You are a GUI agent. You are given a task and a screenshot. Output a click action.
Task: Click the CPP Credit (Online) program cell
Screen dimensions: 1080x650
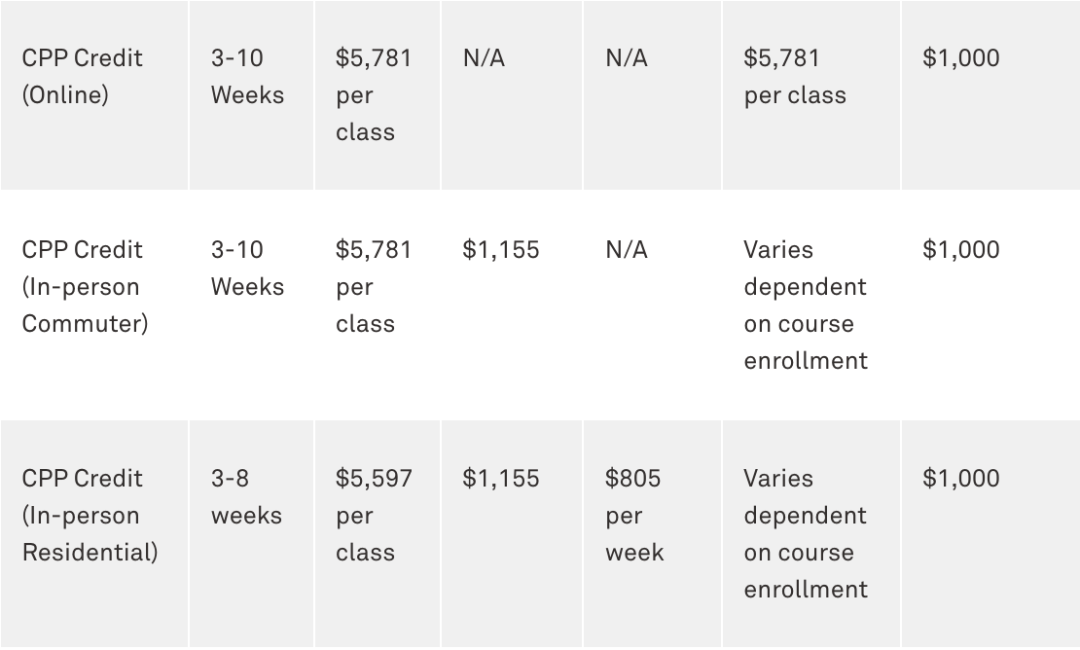(x=82, y=77)
